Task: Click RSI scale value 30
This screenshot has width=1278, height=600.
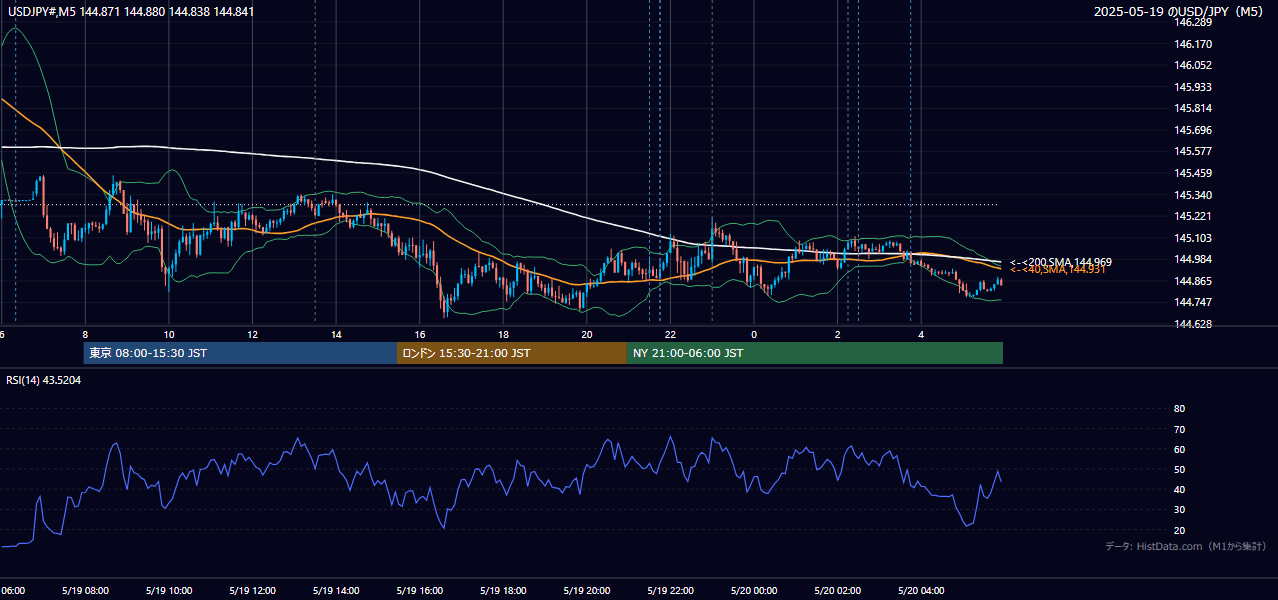Action: pos(1179,509)
